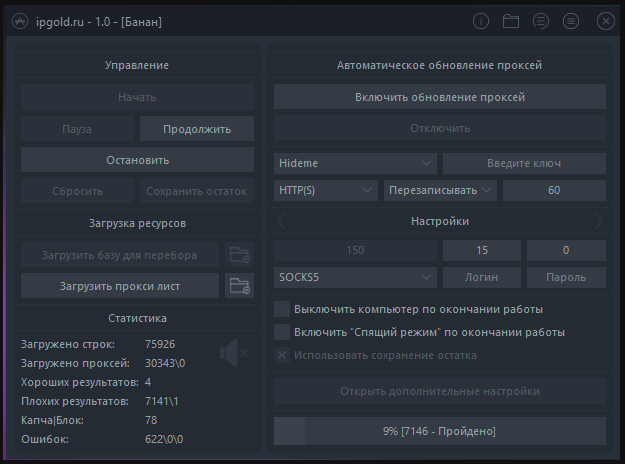Screen dimensions: 625x464
Task: Click left arrow next to 'Настройки' header
Action: click(281, 221)
